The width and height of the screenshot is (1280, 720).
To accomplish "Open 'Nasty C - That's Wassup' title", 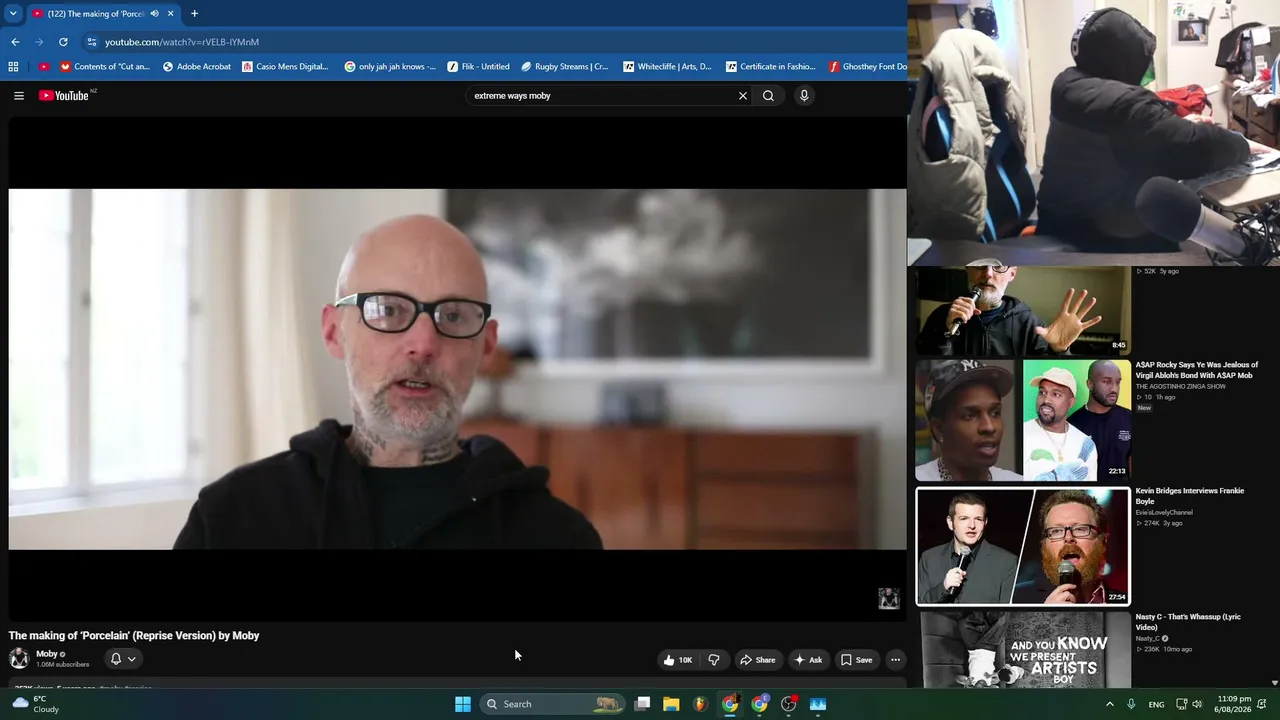I will [1188, 622].
